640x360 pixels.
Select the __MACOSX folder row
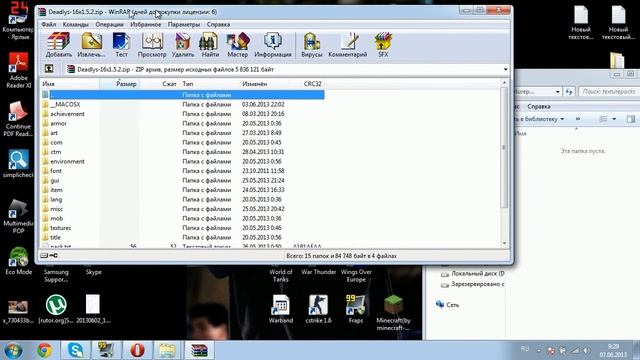tap(182, 104)
